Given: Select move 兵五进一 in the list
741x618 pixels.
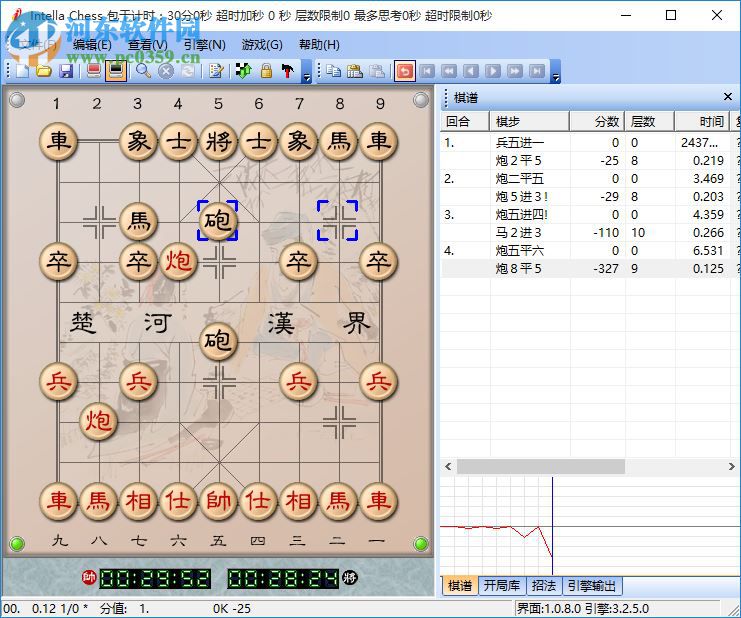Looking at the screenshot, I should coord(520,143).
